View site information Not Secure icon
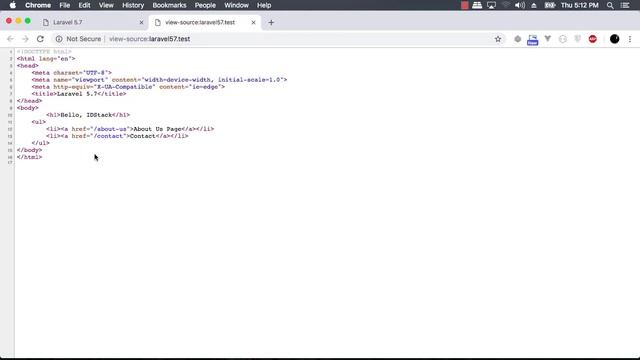 pyautogui.click(x=59, y=39)
